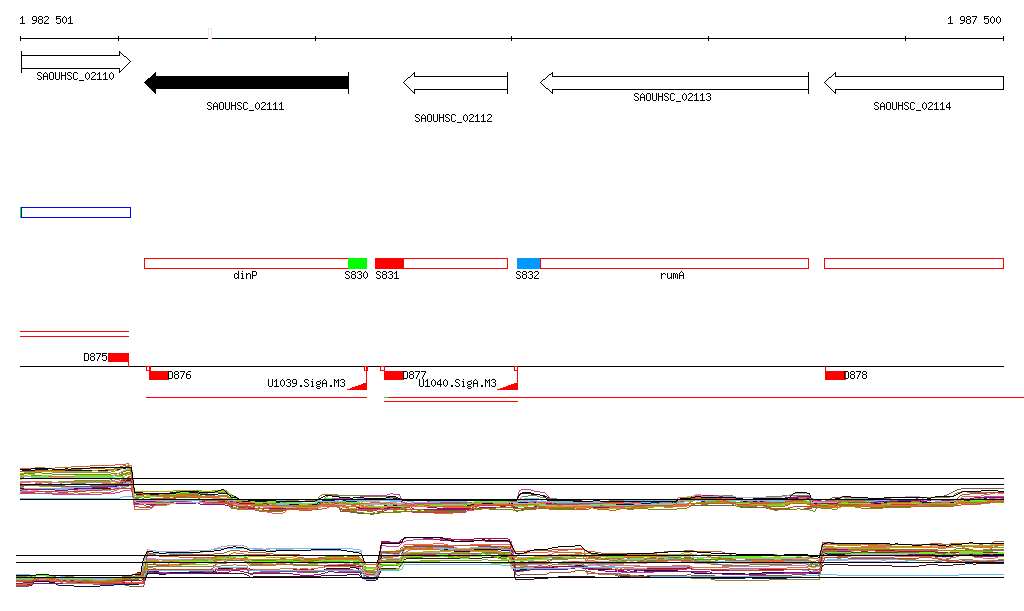Screen dimensions: 1024x611
Task: Click the dinP label text
Action: pos(246,275)
